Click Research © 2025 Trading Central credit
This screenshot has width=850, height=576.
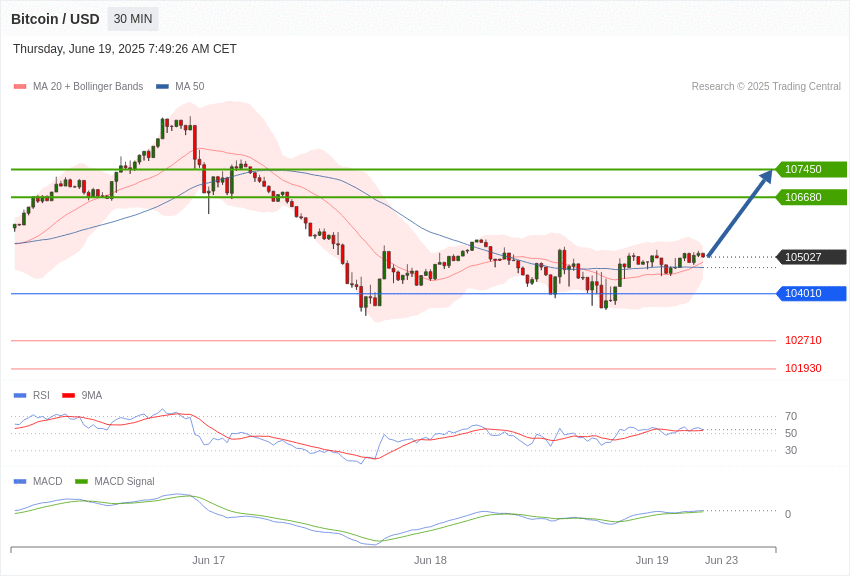[766, 86]
